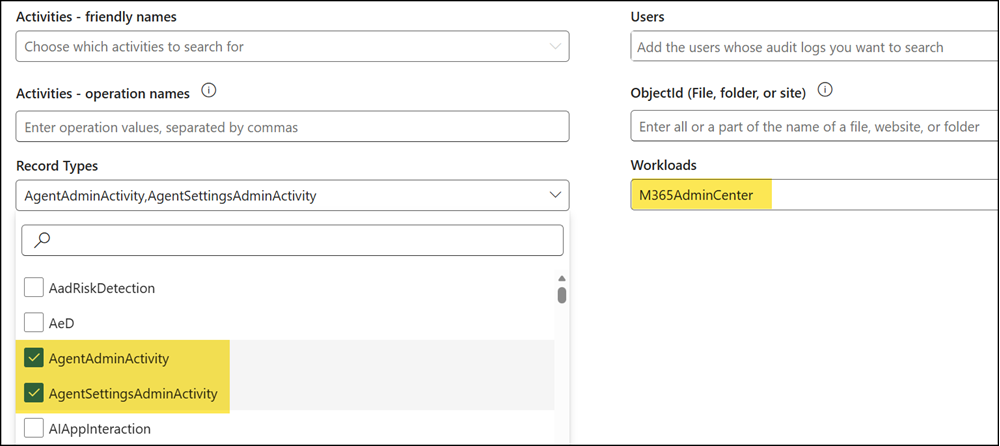Click the AeD label text

coord(62,323)
